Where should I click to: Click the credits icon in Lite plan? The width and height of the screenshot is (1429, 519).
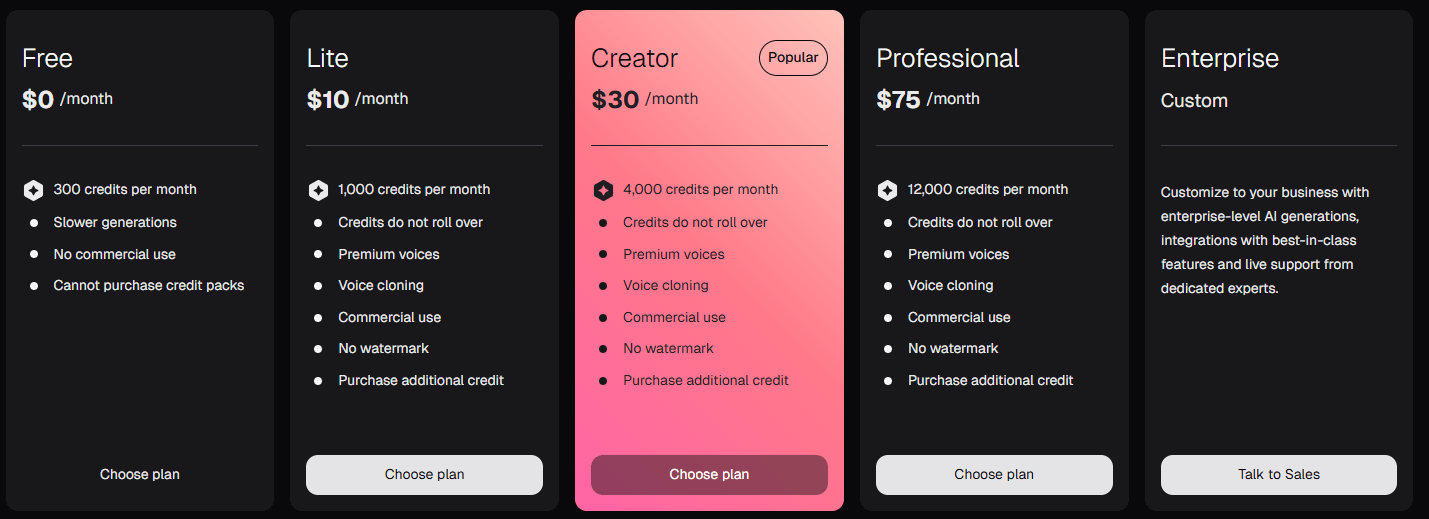(x=318, y=190)
